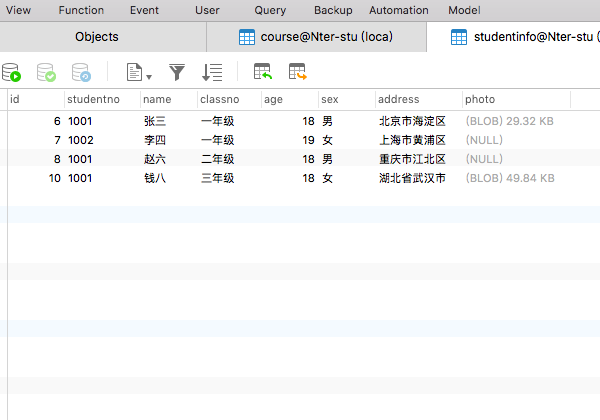Select the studentinfo@Nter-stu tab
The width and height of the screenshot is (600, 420).
pyautogui.click(x=514, y=37)
